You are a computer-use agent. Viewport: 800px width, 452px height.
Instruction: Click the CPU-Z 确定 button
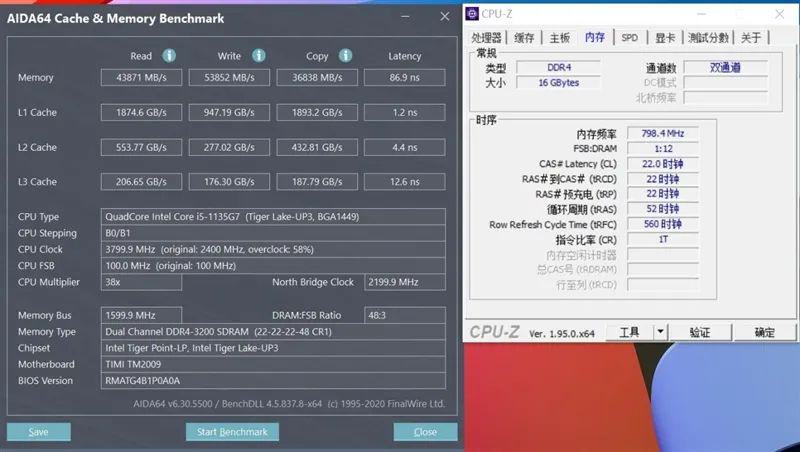point(764,332)
